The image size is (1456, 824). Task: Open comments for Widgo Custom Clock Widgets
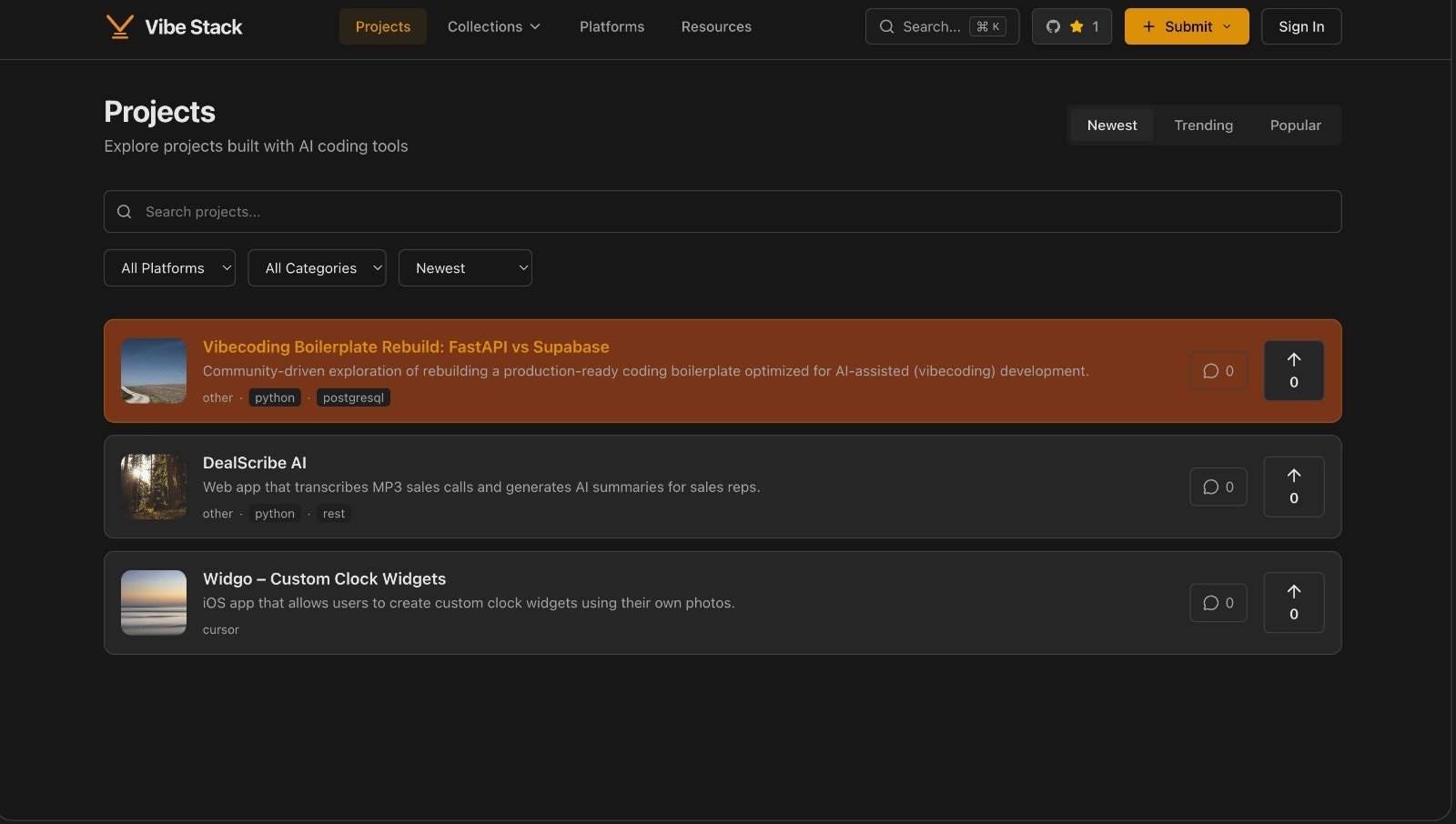1218,603
